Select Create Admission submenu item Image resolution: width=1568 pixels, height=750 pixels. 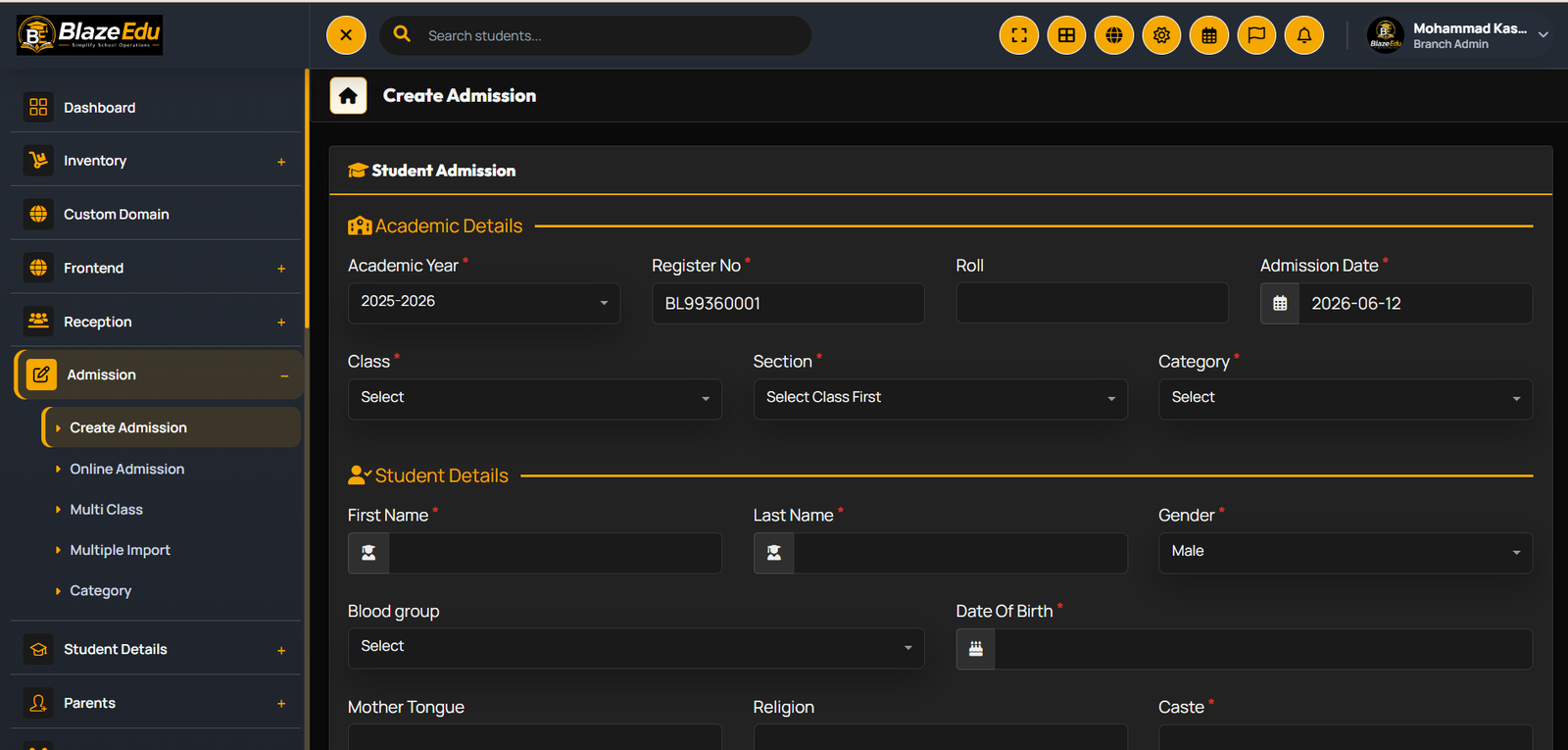click(171, 427)
